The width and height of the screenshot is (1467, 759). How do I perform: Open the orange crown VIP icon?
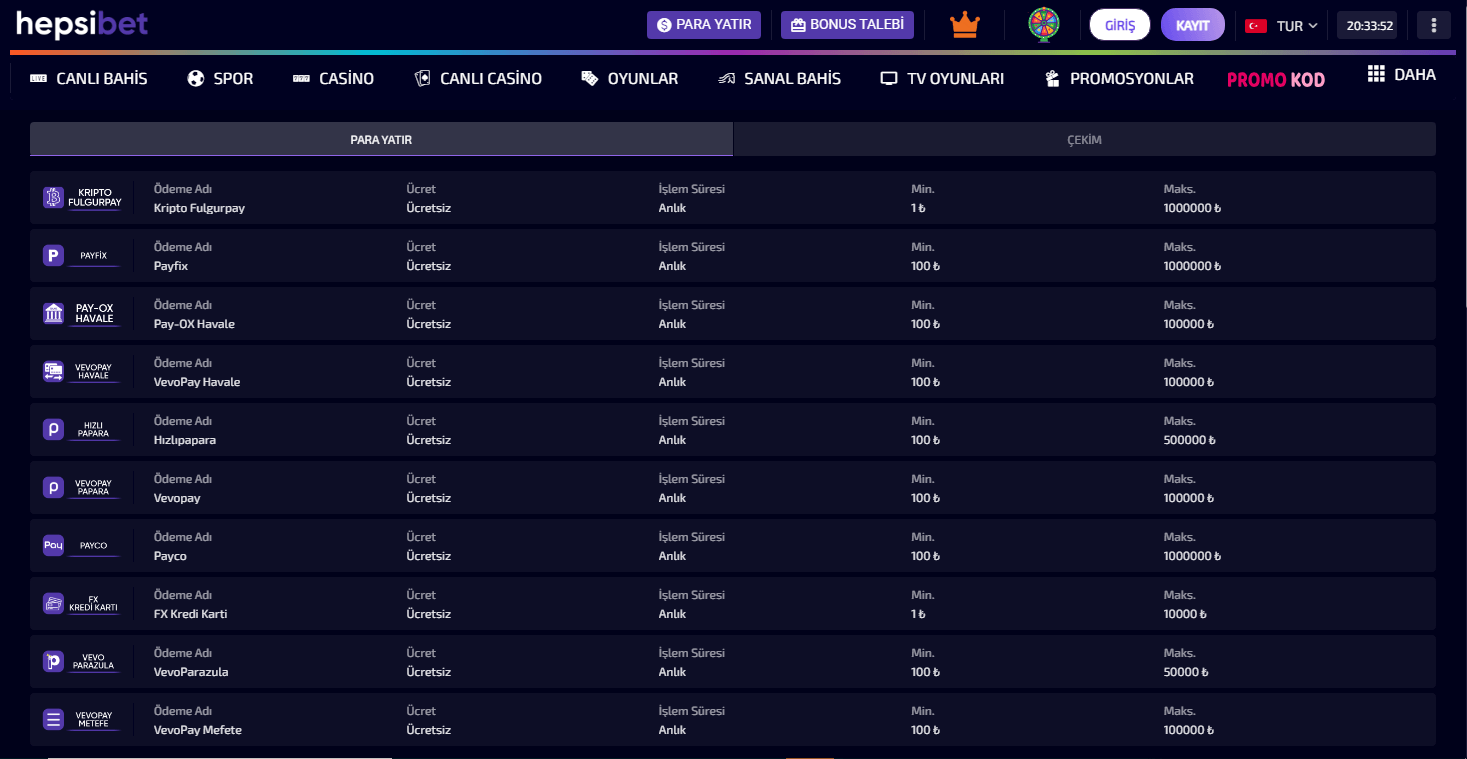(x=965, y=25)
